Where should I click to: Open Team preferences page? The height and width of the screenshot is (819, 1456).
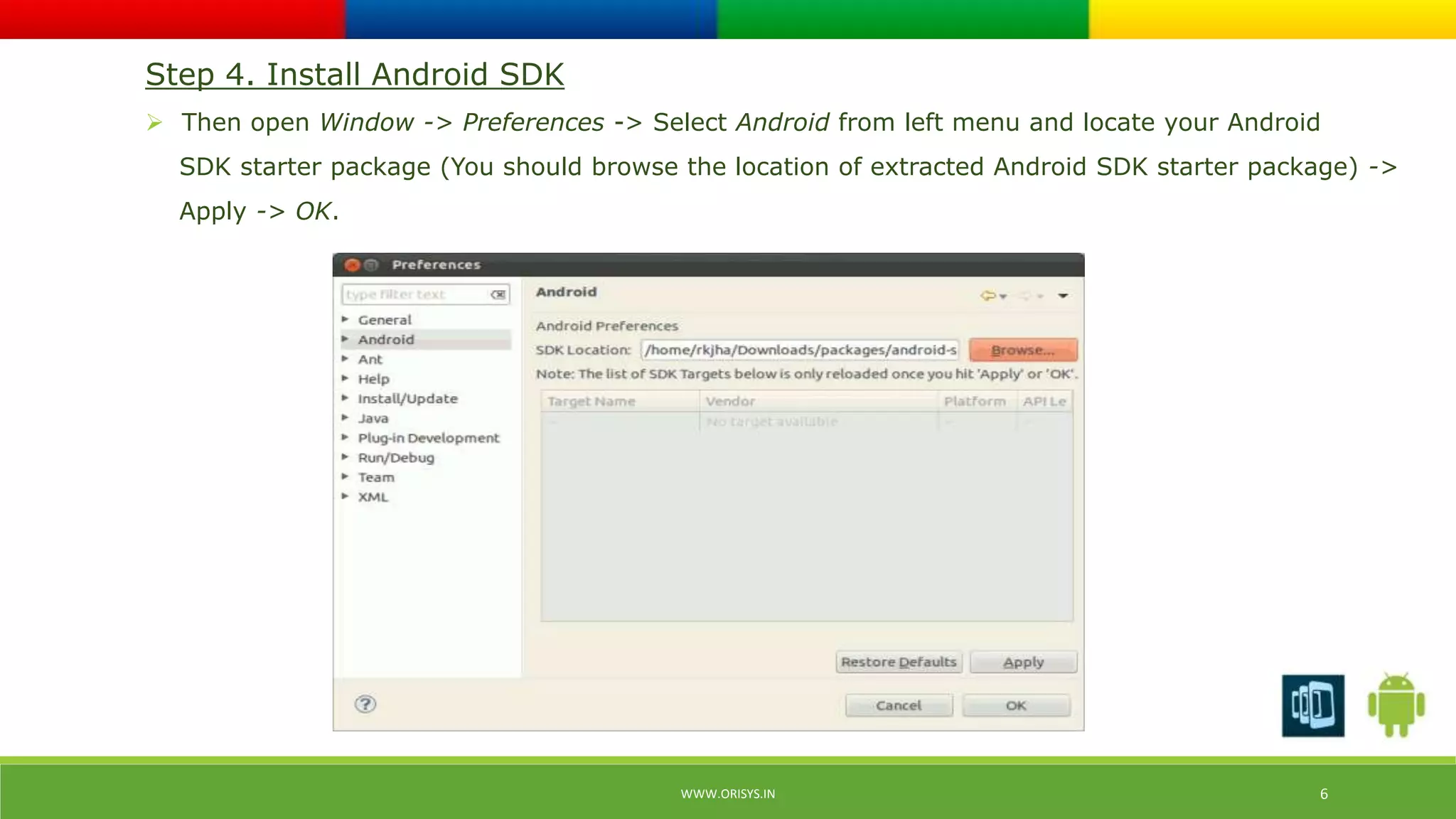pos(376,477)
